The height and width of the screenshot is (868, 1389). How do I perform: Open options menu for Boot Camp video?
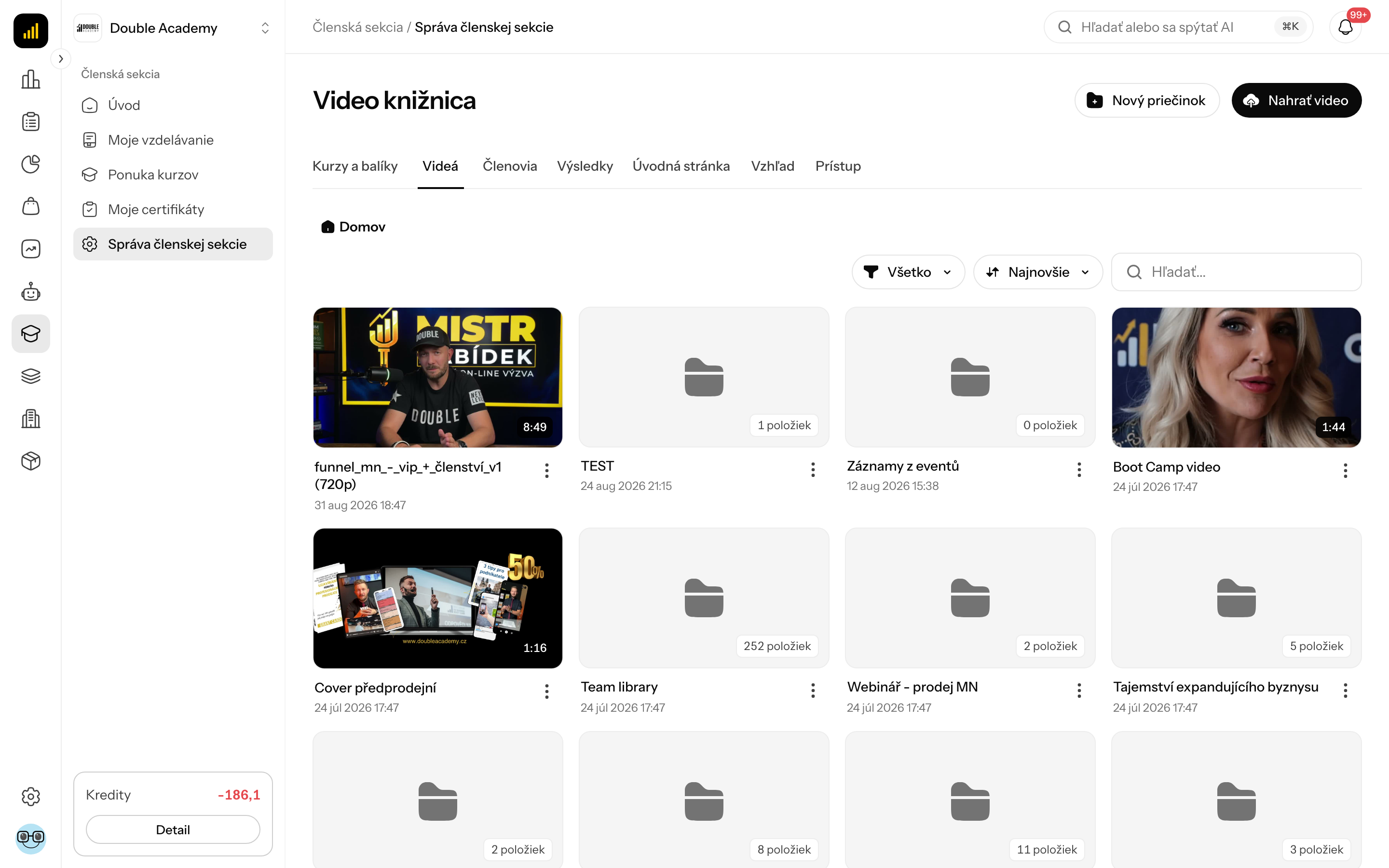pos(1345,471)
